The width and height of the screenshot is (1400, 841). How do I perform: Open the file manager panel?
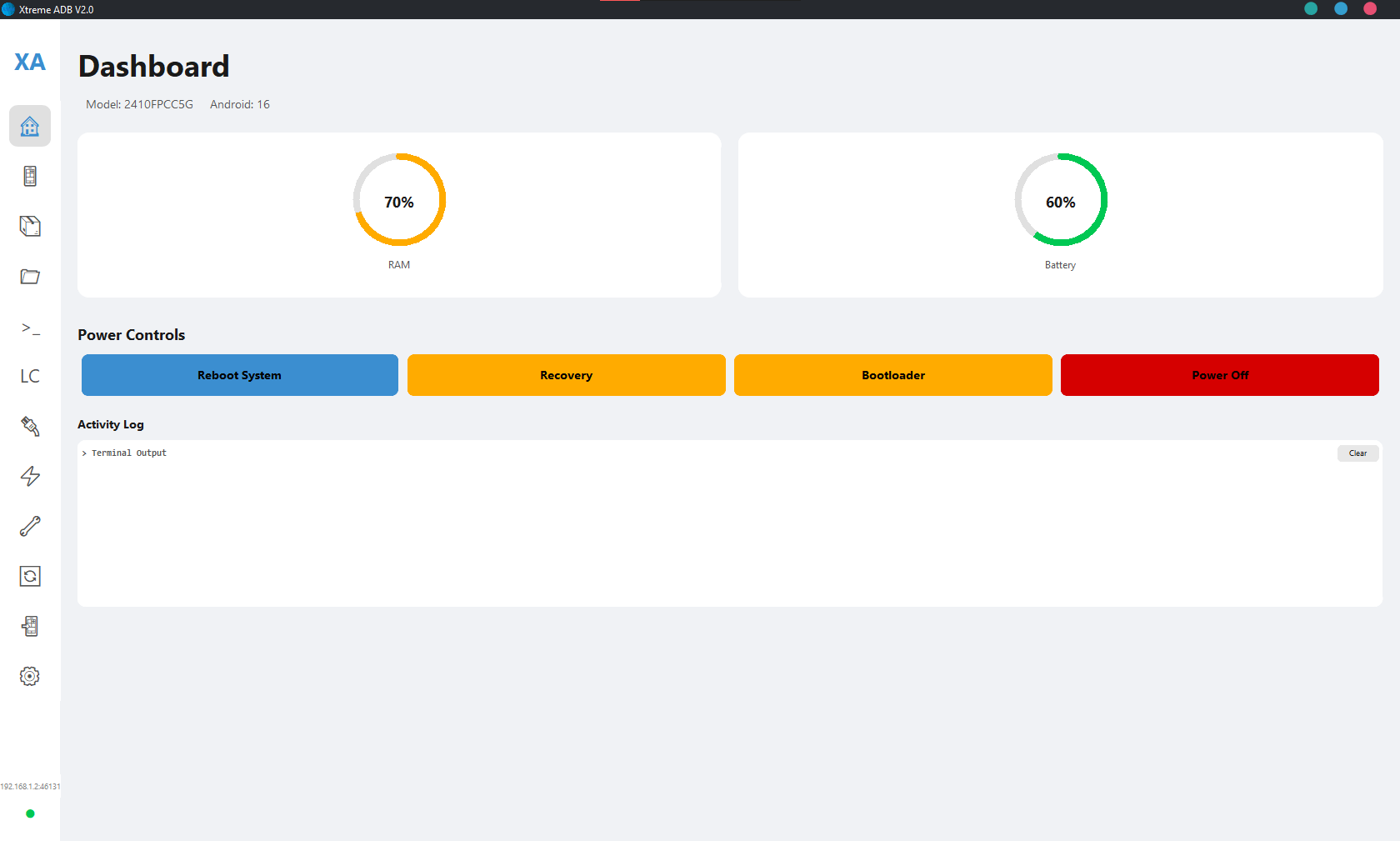tap(29, 276)
